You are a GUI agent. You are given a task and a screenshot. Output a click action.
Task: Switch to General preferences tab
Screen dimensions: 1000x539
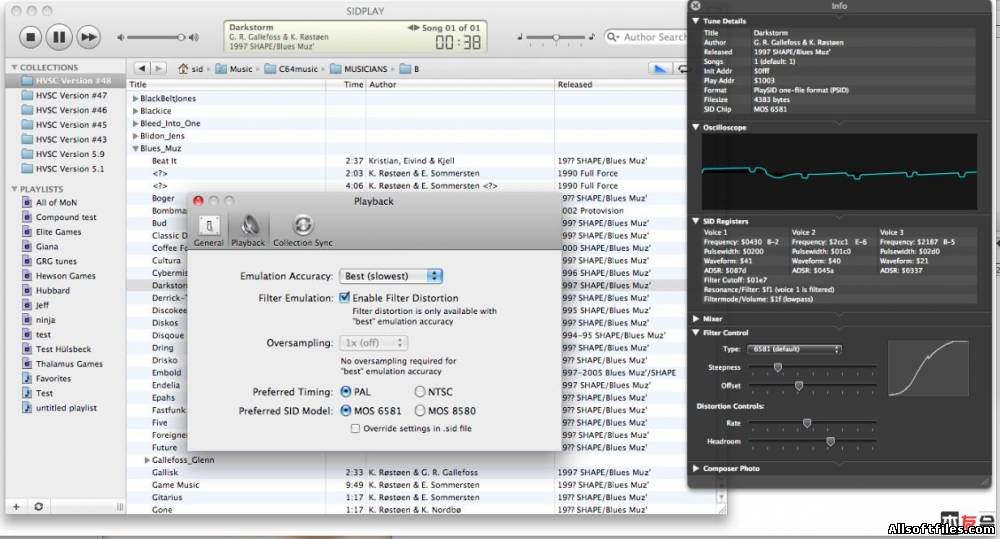(x=209, y=231)
